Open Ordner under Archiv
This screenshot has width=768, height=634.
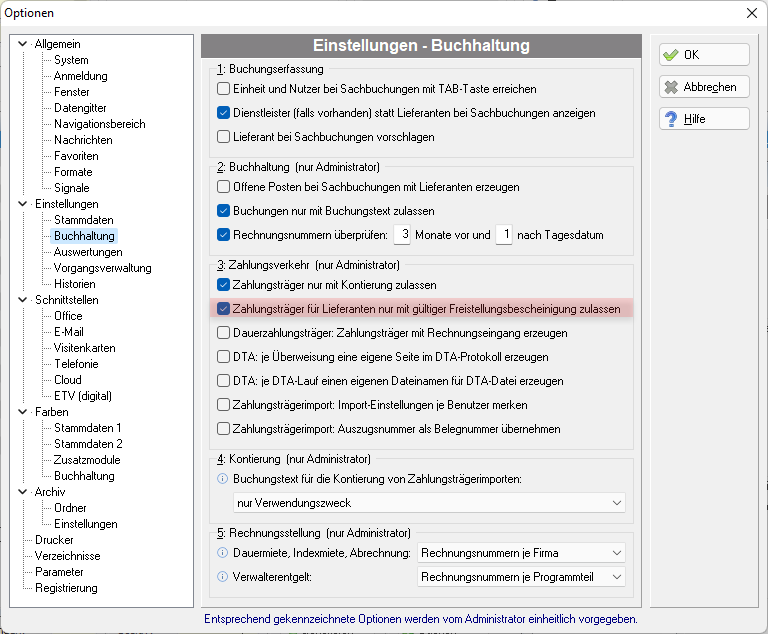pyautogui.click(x=70, y=508)
